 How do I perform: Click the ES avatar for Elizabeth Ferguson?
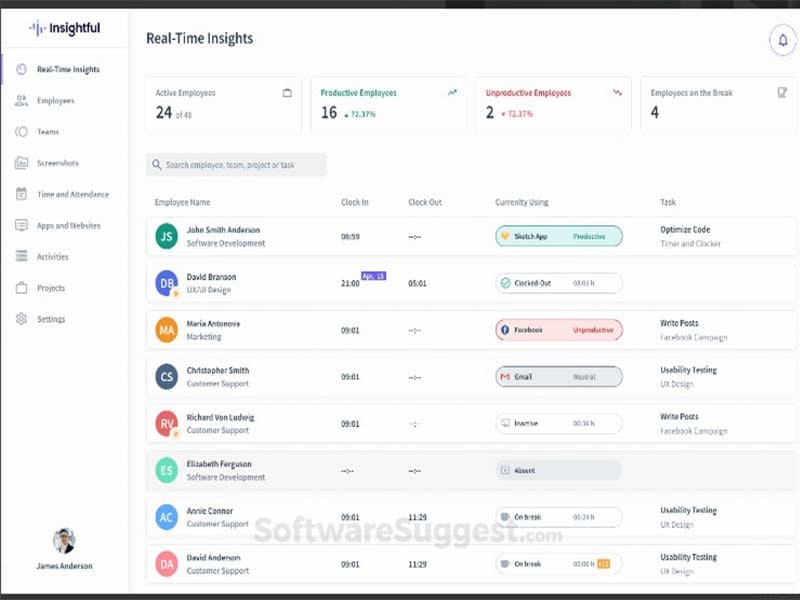tap(166, 470)
